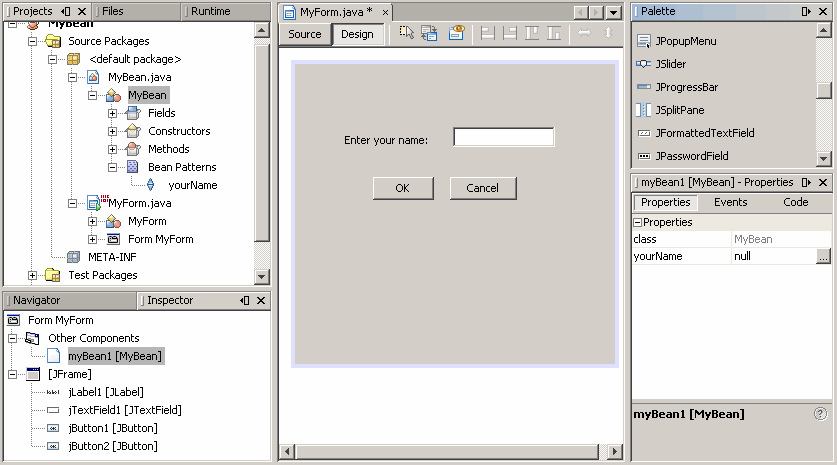Expand the Fields node under MyBean
This screenshot has width=837, height=465.
(113, 113)
